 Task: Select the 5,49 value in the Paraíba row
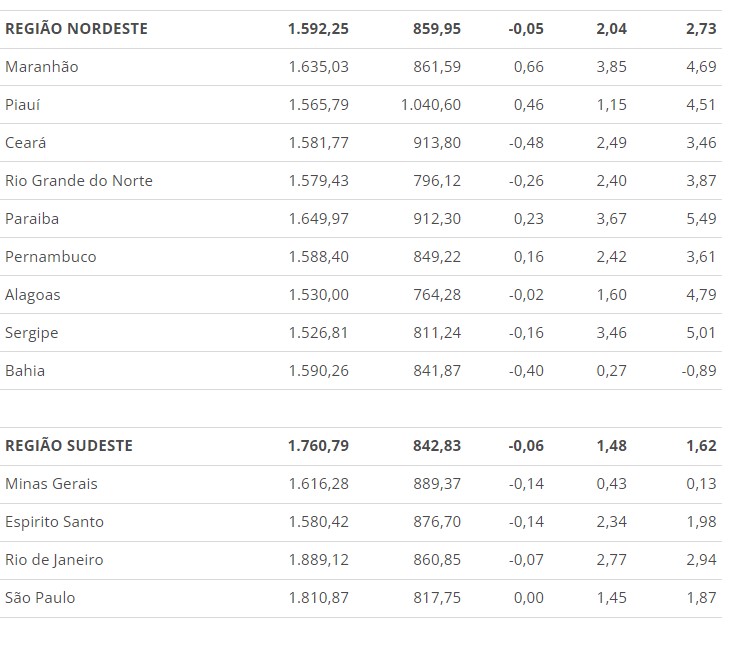702,219
